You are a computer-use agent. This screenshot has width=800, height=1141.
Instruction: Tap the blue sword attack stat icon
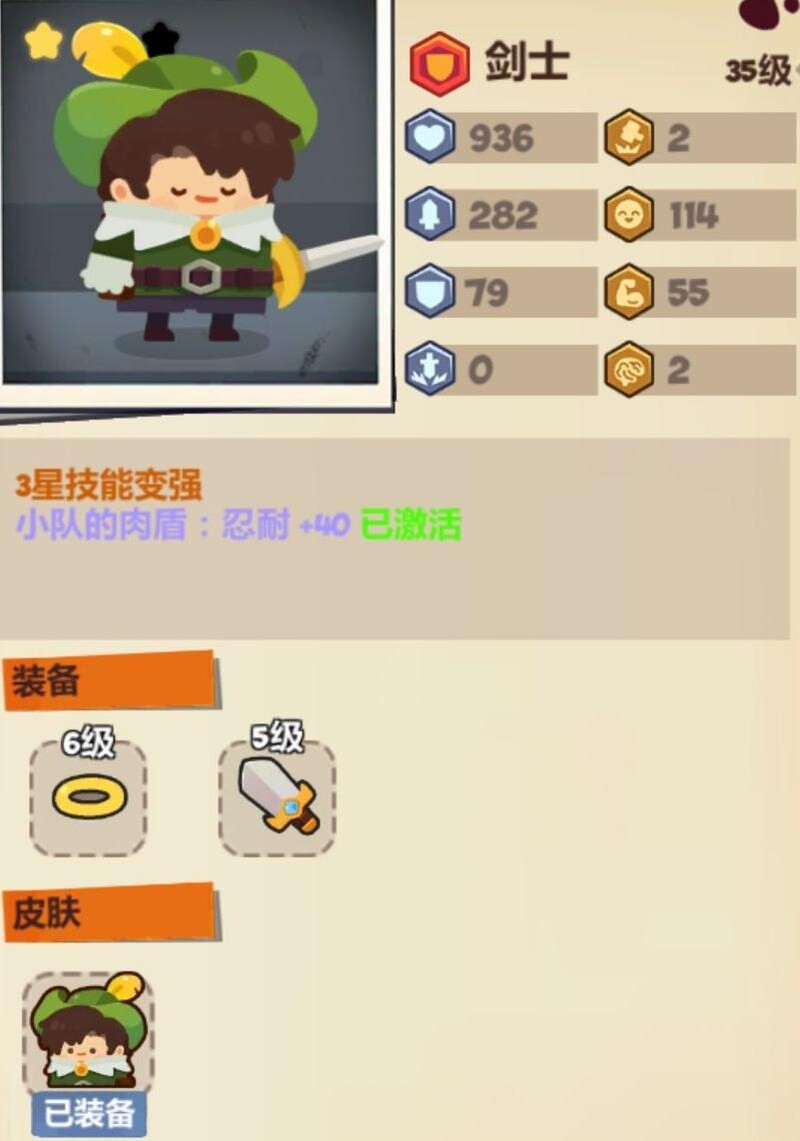click(430, 214)
